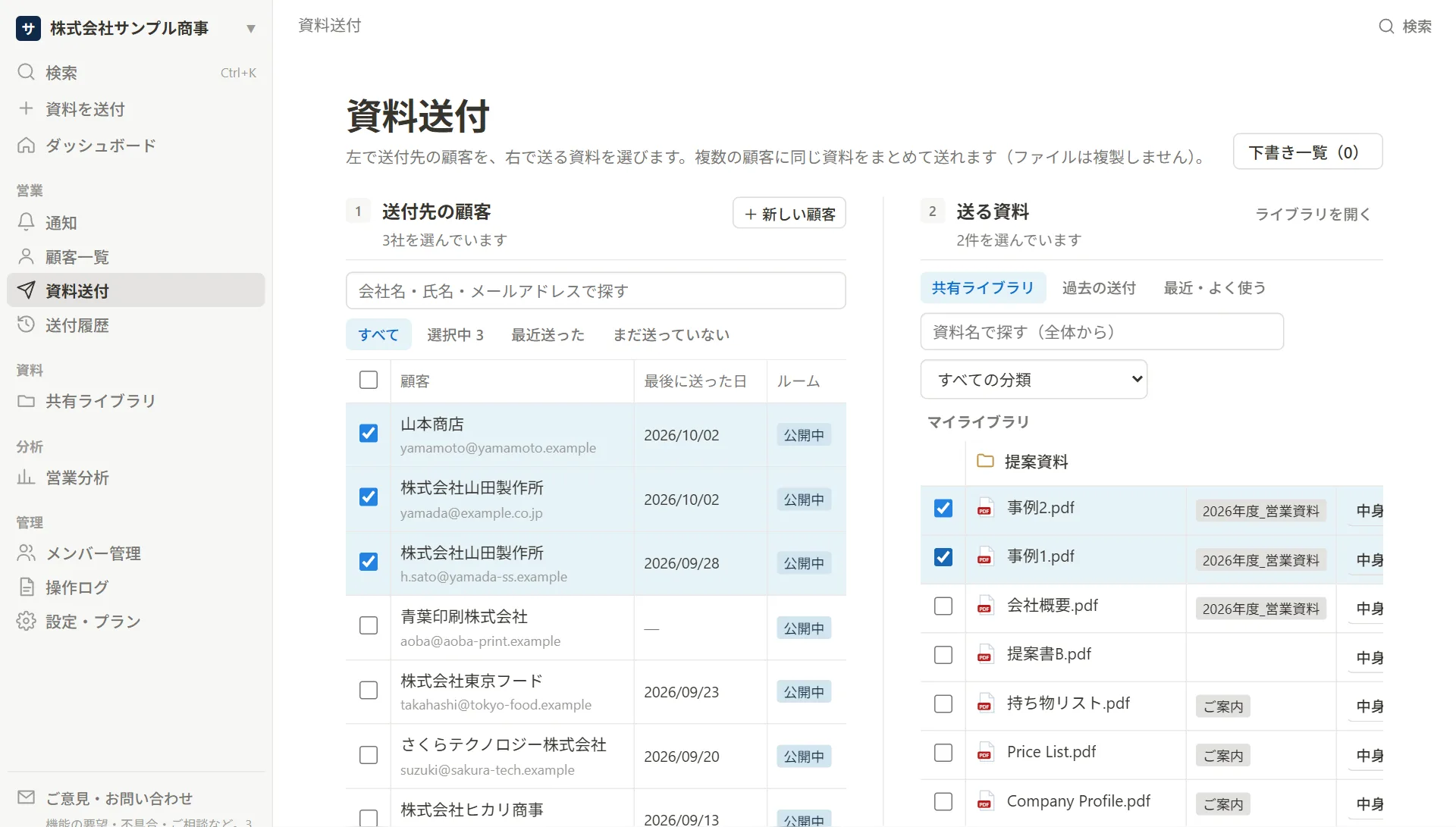This screenshot has width=1456, height=827.
Task: Click the top-right 検索 magnifier icon
Action: [x=1386, y=26]
